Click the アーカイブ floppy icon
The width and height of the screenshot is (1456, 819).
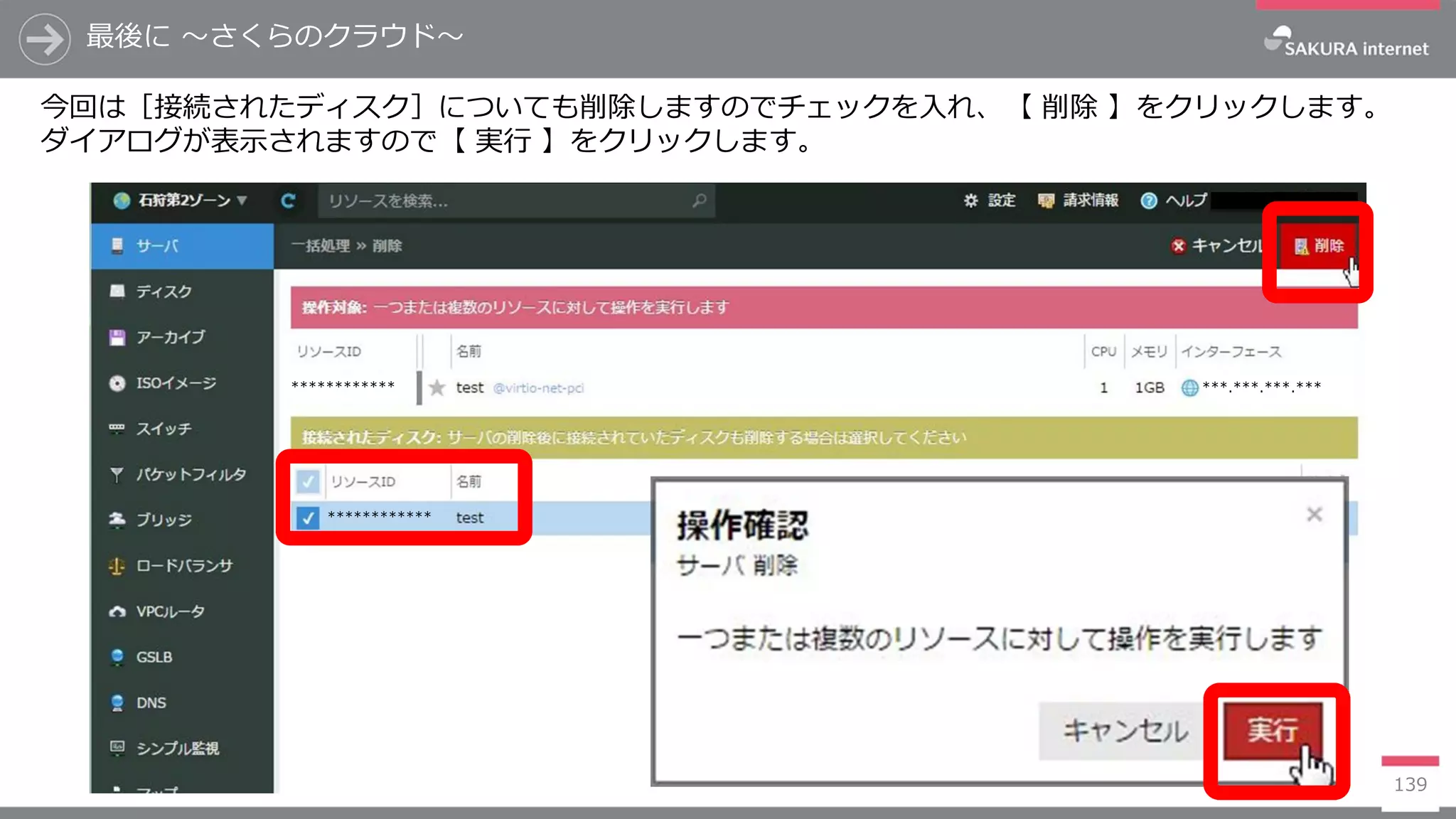click(x=117, y=337)
